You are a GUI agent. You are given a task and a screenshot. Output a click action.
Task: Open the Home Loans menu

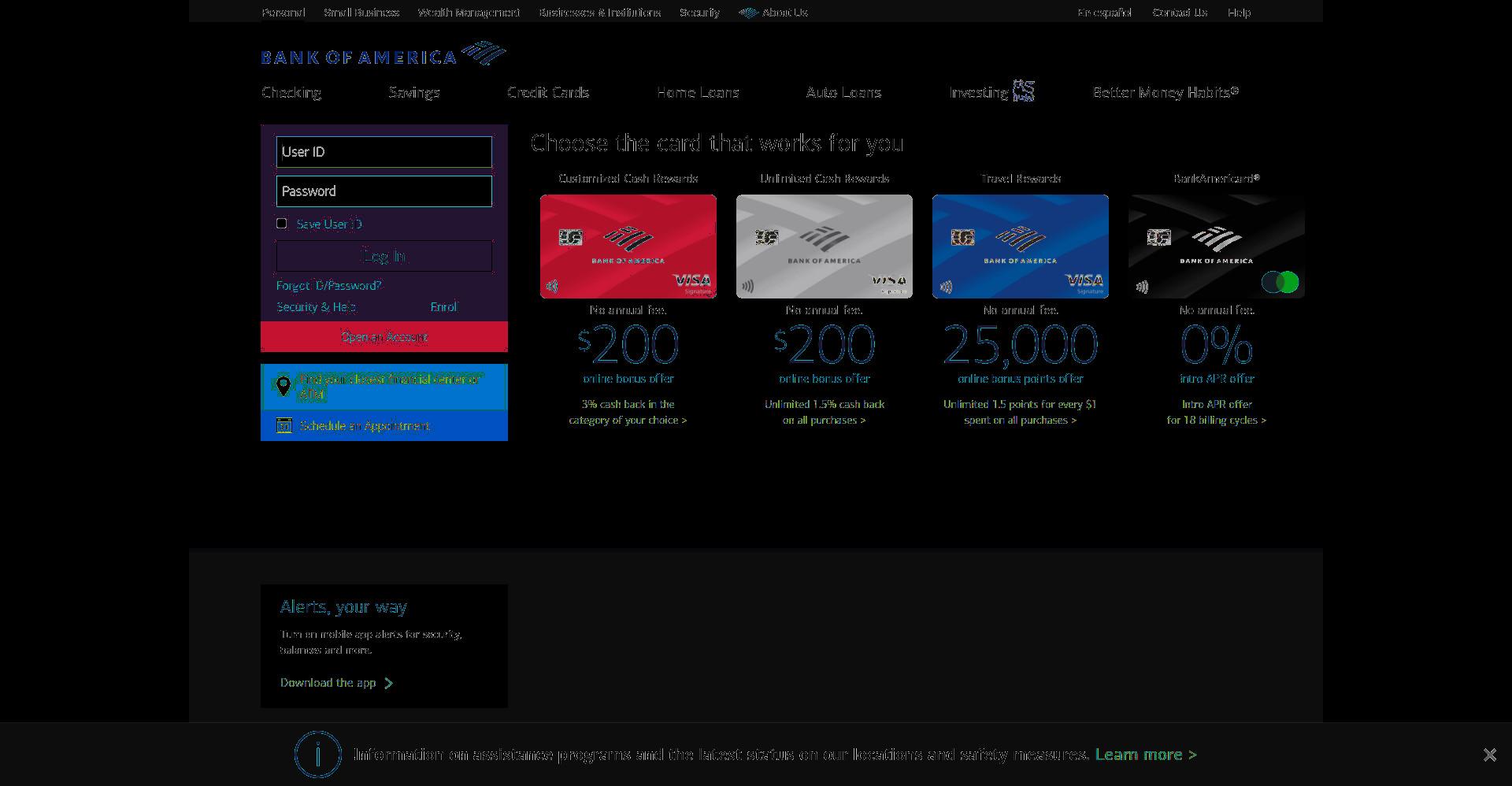click(698, 92)
